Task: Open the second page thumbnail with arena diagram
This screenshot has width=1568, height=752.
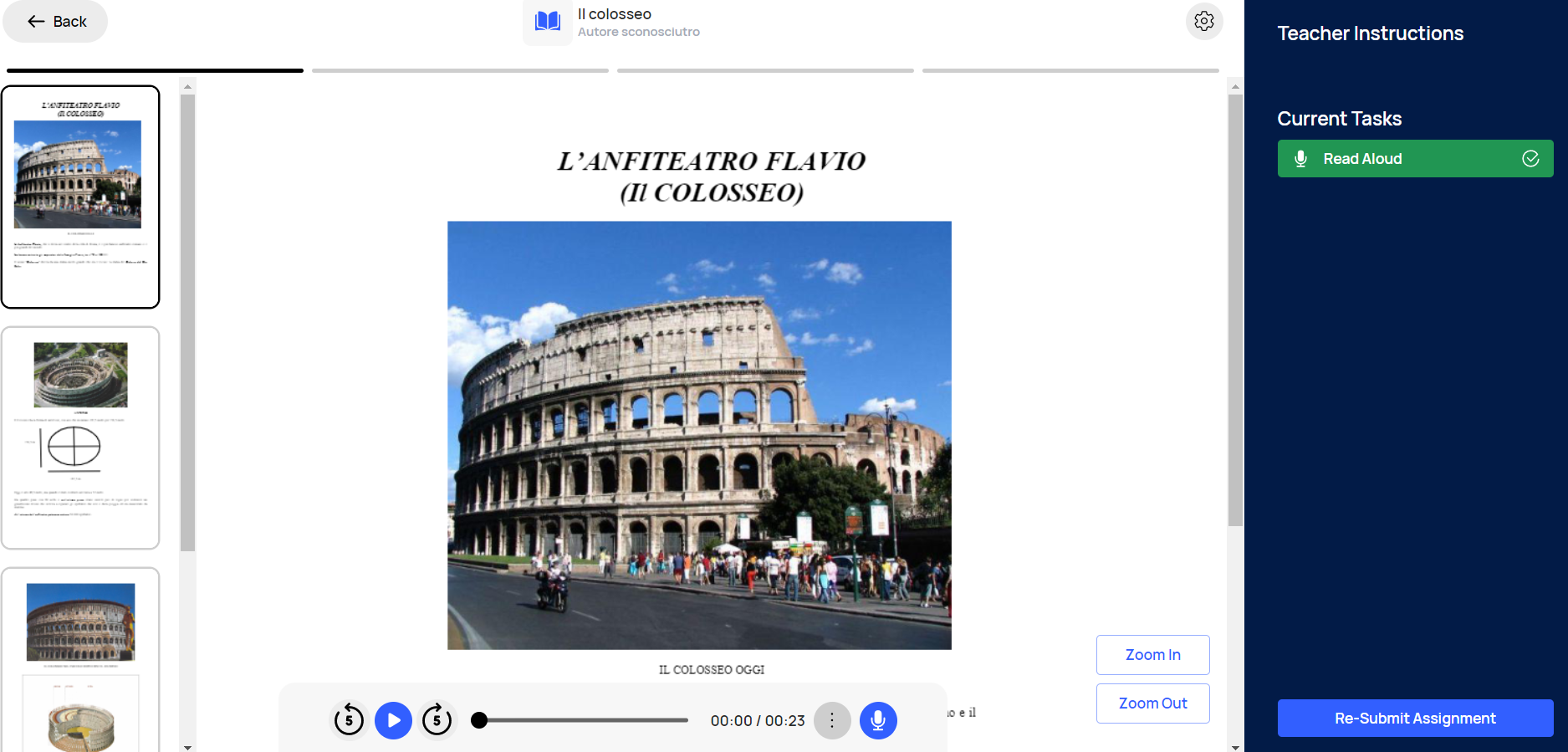Action: pos(80,437)
